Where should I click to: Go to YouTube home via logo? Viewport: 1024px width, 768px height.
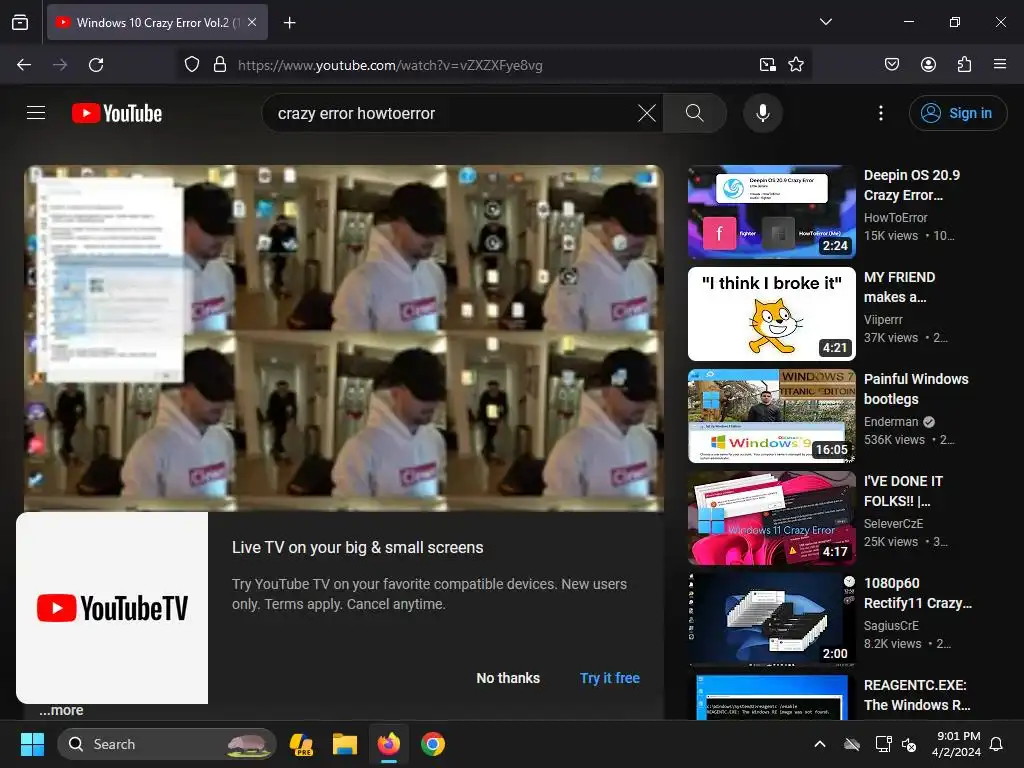[x=117, y=113]
